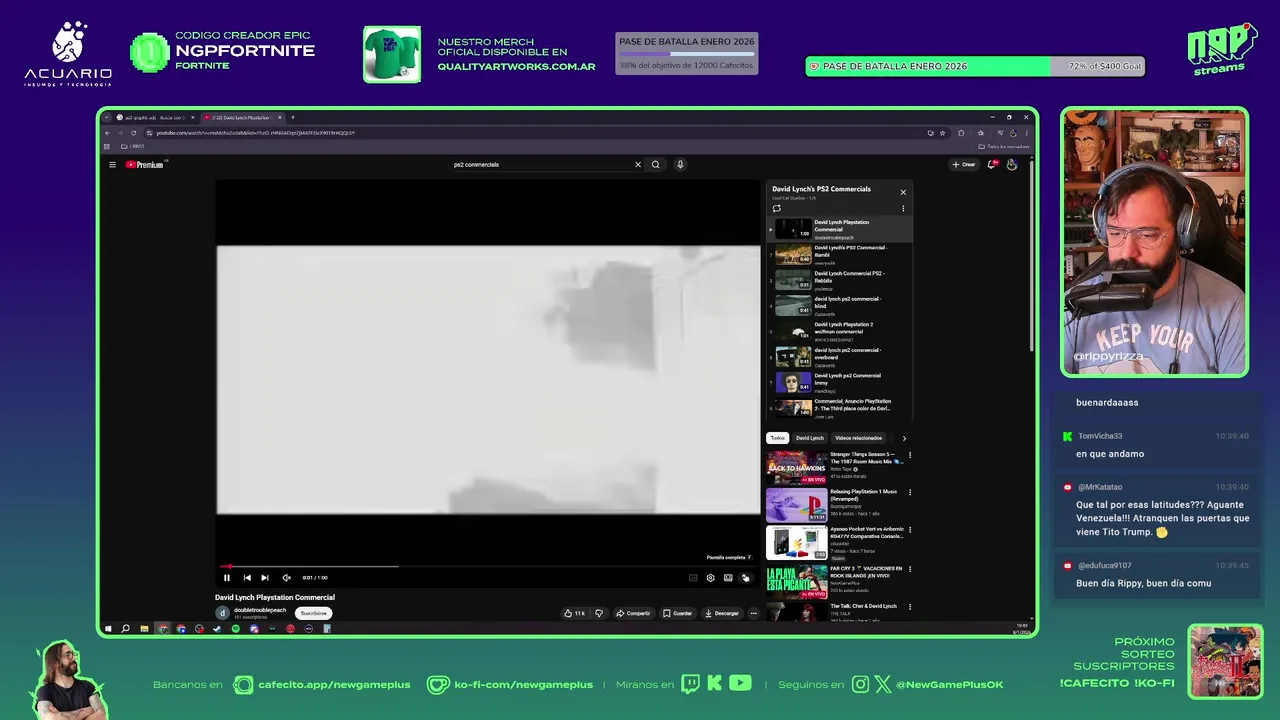Play David Lynch's PS2 Commercial - Bambi
The width and height of the screenshot is (1280, 720).
839,255
